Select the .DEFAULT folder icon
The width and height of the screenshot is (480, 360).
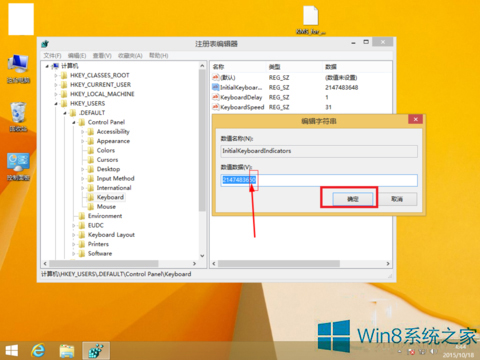click(x=73, y=113)
